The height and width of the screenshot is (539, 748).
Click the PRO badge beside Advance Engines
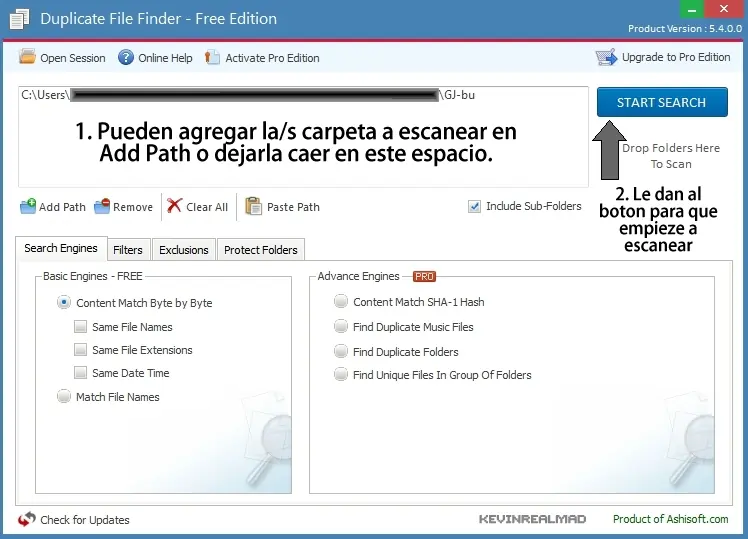424,276
